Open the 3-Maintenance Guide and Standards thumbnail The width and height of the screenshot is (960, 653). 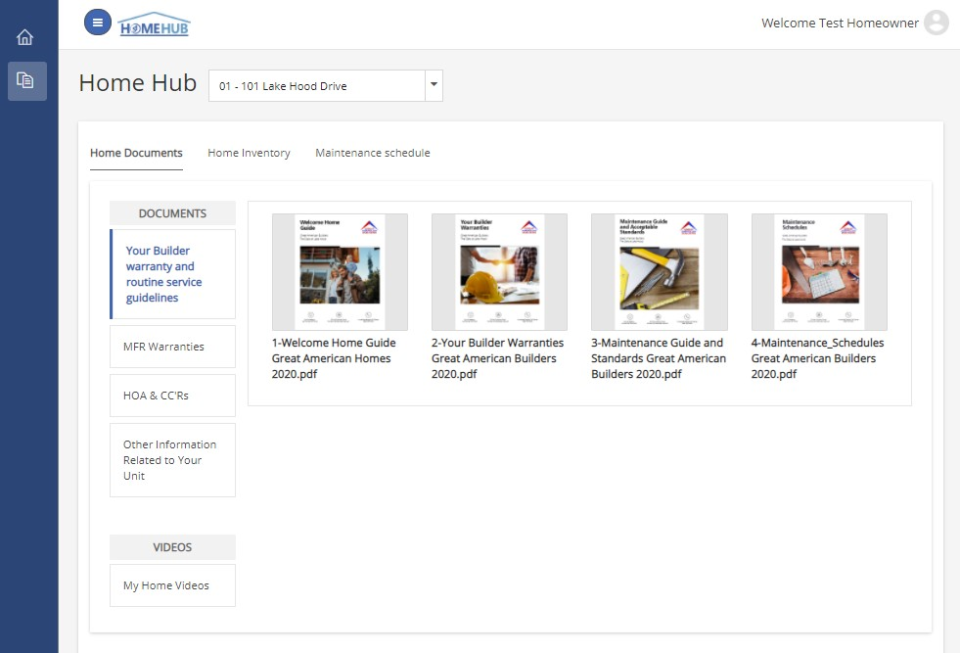(x=660, y=268)
